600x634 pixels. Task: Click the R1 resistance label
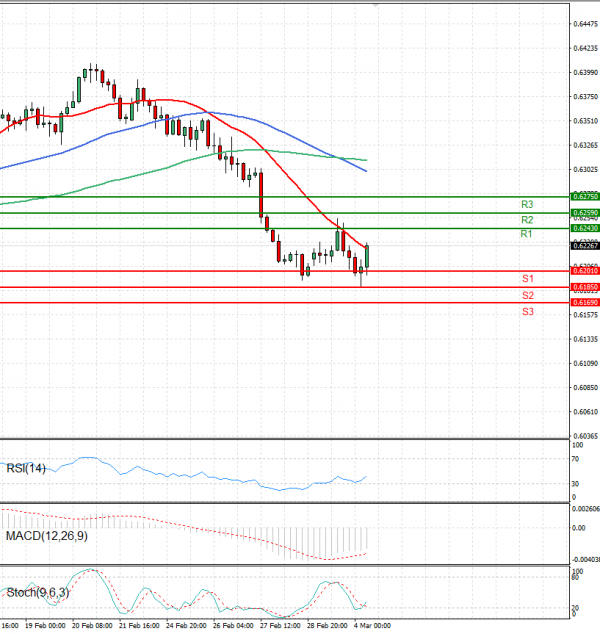click(526, 233)
